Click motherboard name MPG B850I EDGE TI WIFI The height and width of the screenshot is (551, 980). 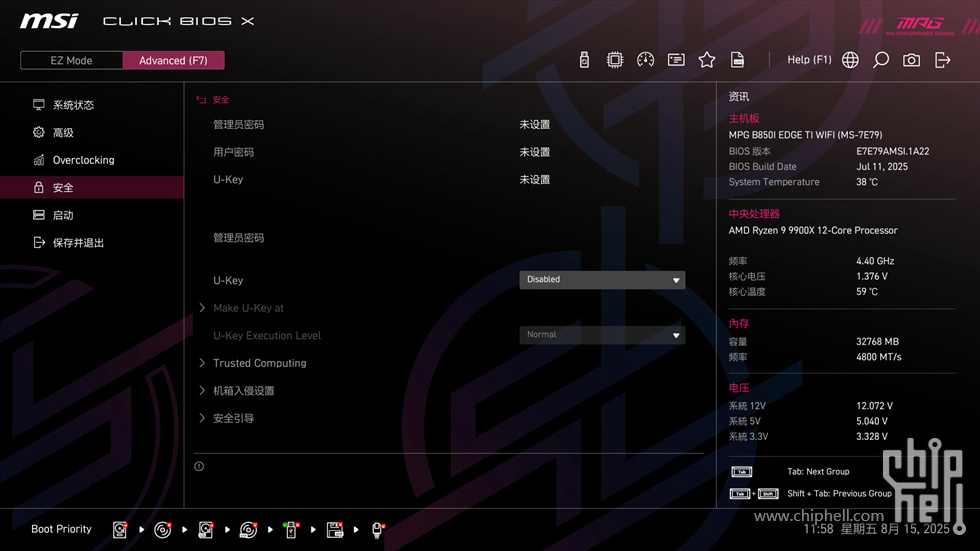(x=805, y=135)
